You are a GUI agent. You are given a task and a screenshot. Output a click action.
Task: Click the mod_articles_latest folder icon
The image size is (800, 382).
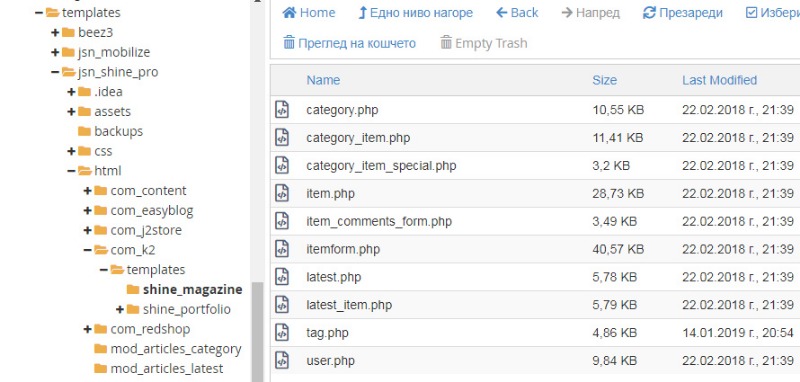[101, 368]
